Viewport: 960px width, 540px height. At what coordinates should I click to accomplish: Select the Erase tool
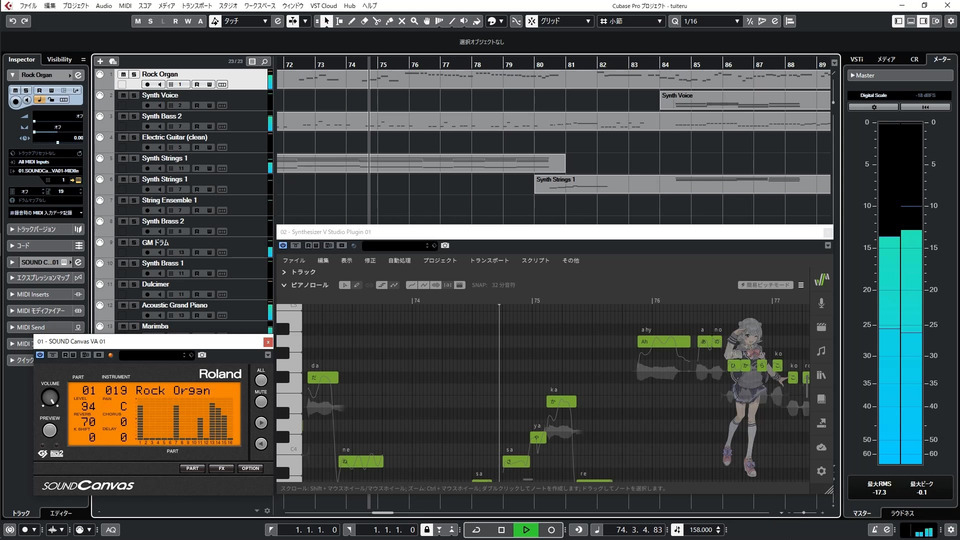(x=364, y=21)
